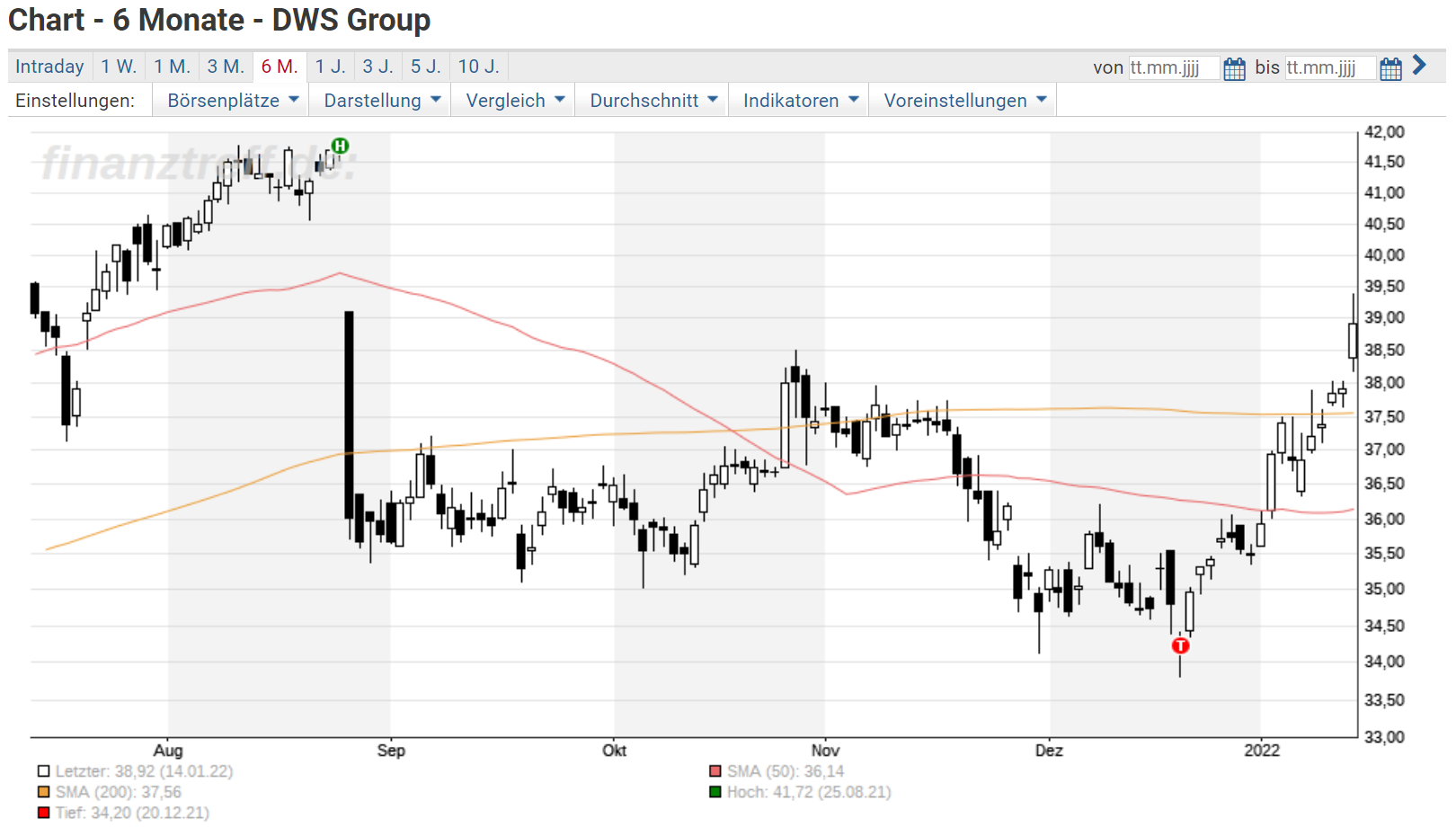Click the orange SMA (200) legend swatch
Viewport: 1456px width, 836px height.
coord(43,792)
